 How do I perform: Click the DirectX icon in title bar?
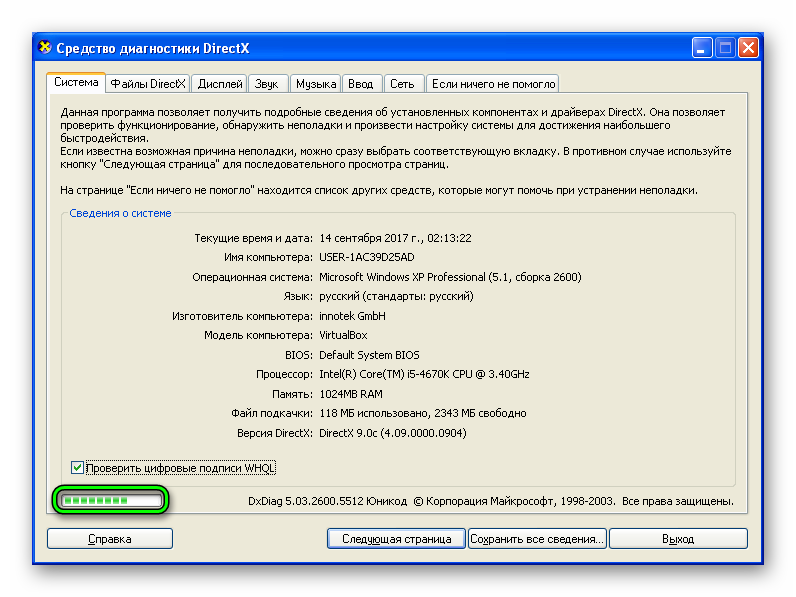[45, 48]
